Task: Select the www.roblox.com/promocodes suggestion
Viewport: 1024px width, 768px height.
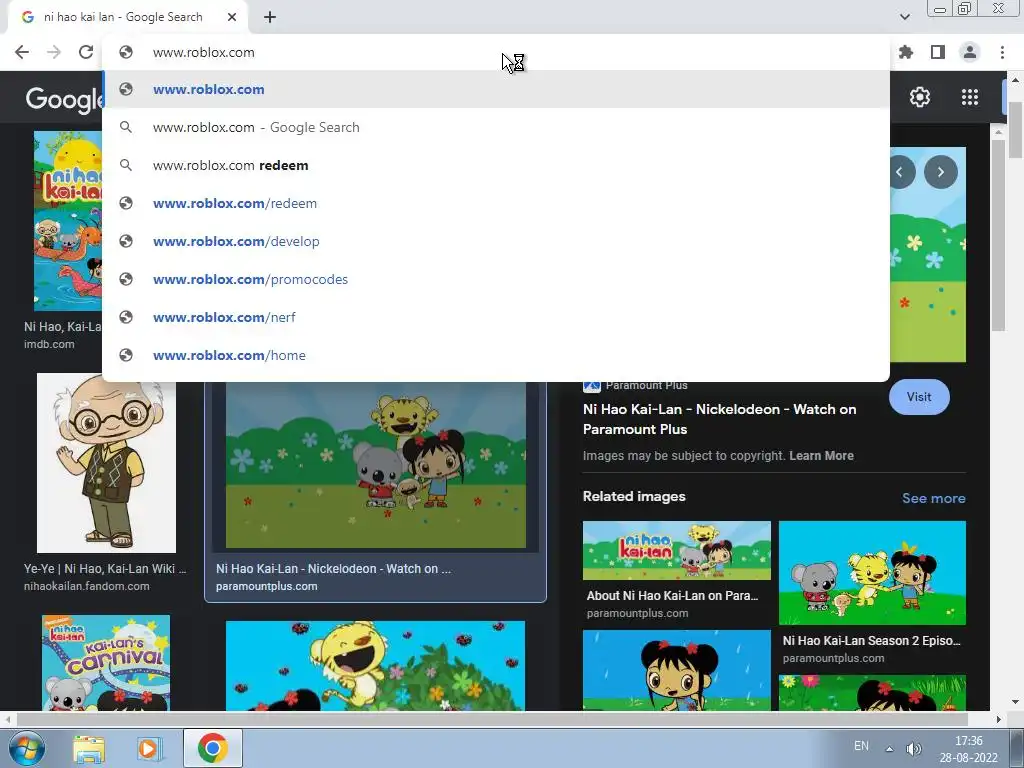Action: 496,279
